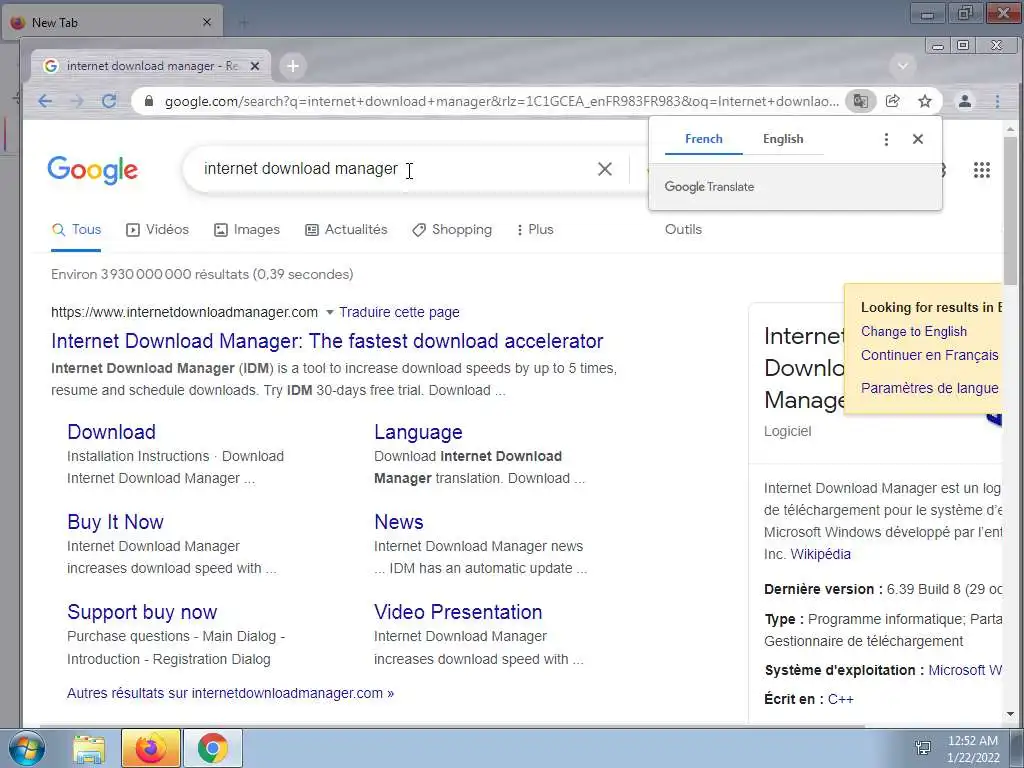Open the Download sitelink
Viewport: 1024px width, 768px height.
pyautogui.click(x=112, y=432)
